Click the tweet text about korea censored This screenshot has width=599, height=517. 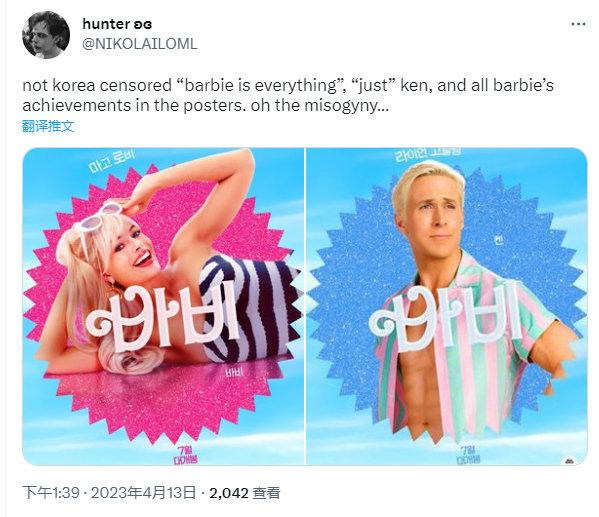coord(288,95)
